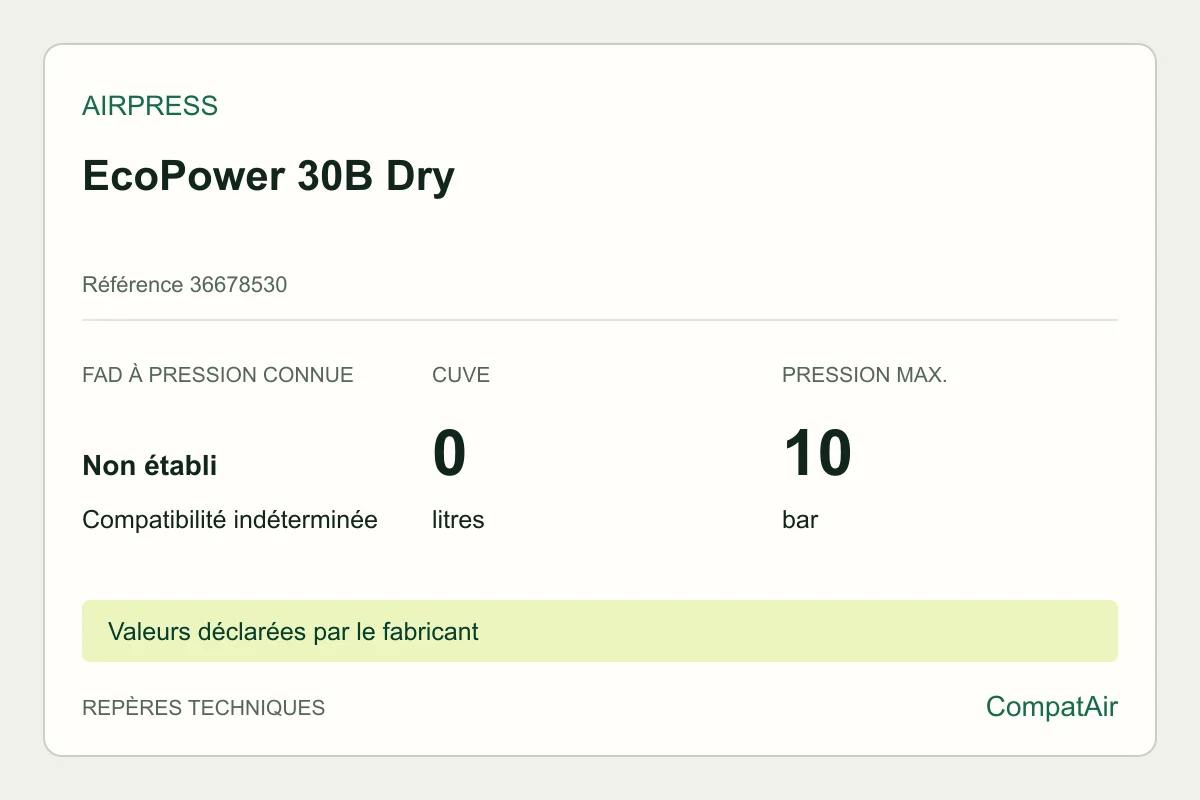Select the Non établi value
This screenshot has height=800, width=1200.
point(149,465)
